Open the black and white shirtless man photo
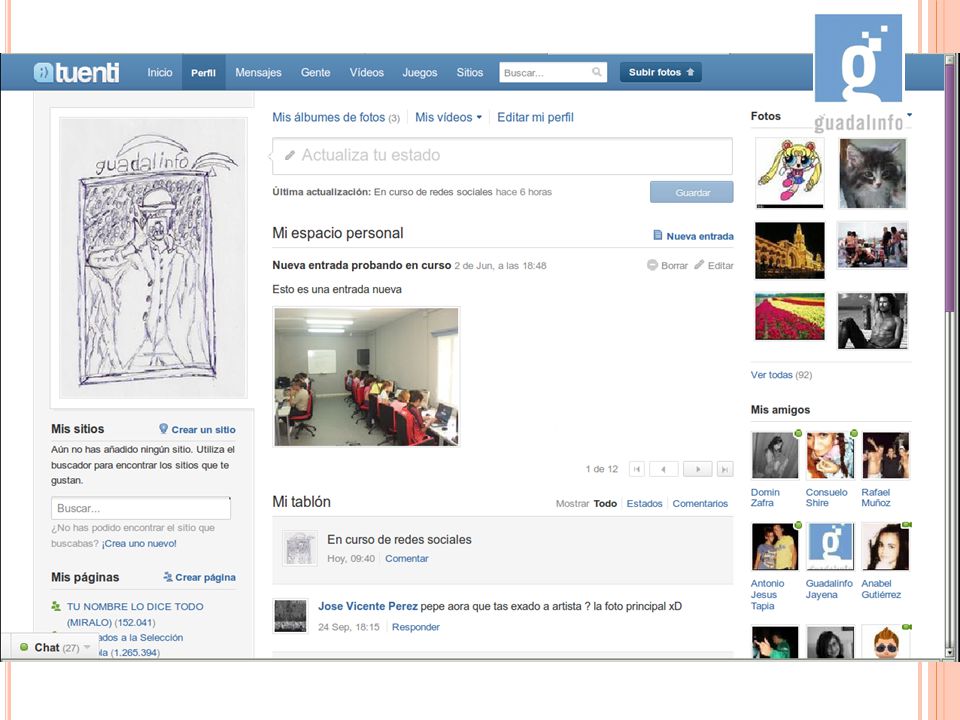The height and width of the screenshot is (720, 960). coord(872,321)
